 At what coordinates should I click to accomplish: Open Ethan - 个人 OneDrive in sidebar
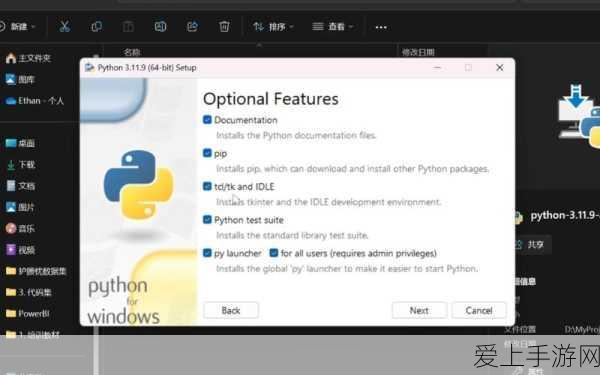click(x=35, y=101)
